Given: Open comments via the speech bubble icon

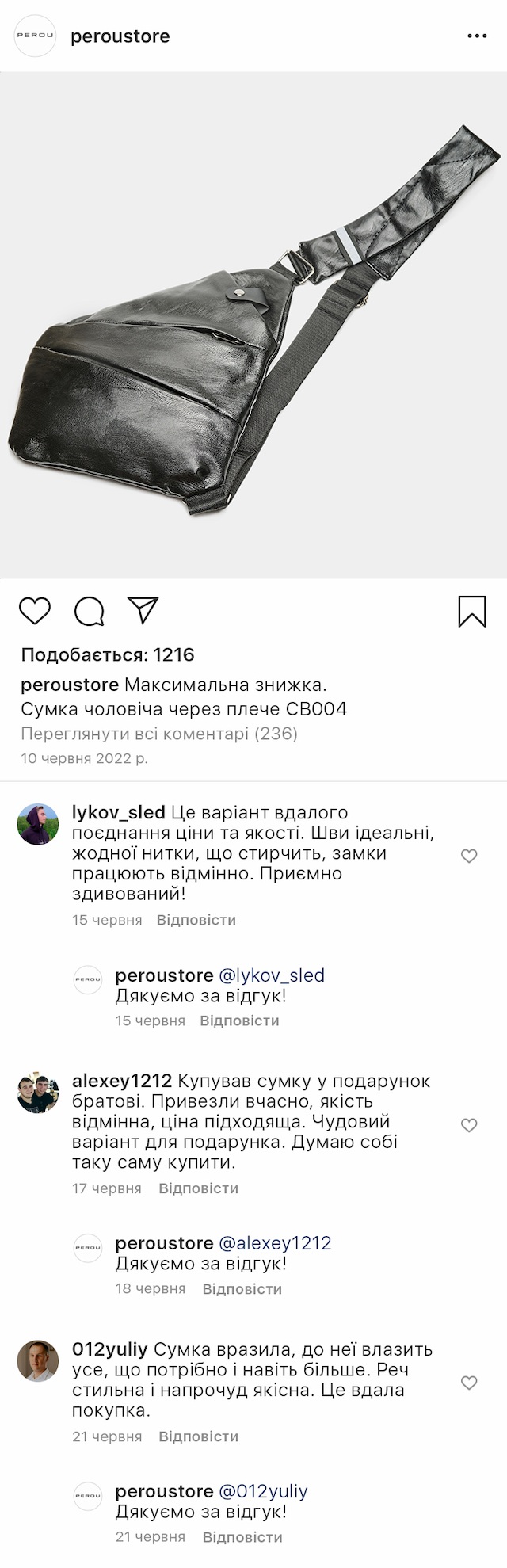Looking at the screenshot, I should pos(90,611).
